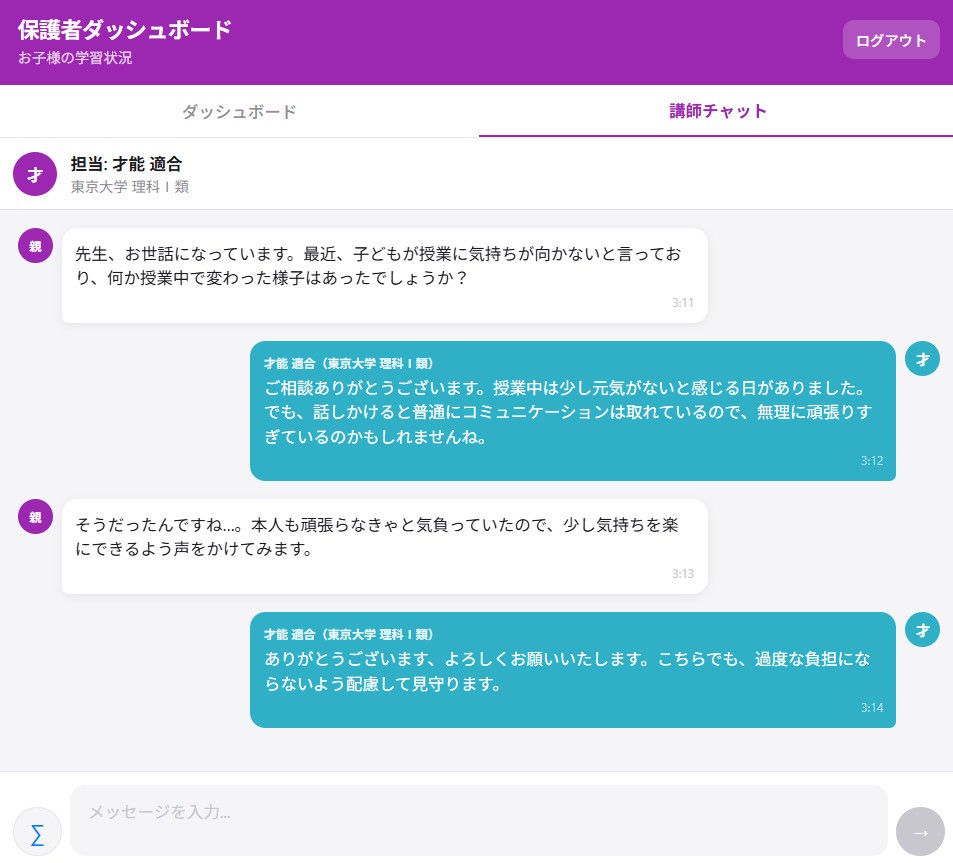
Task: Click the 東京大学 理科Ⅰ類 subtitle text
Action: coord(129,186)
